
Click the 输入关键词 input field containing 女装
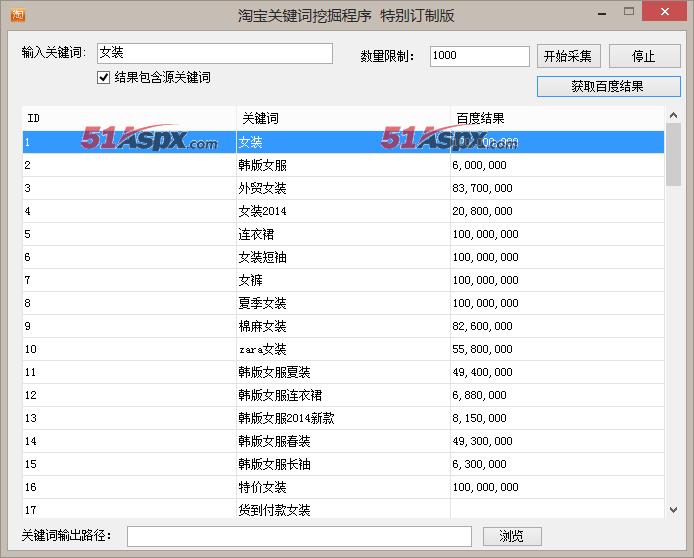[215, 53]
